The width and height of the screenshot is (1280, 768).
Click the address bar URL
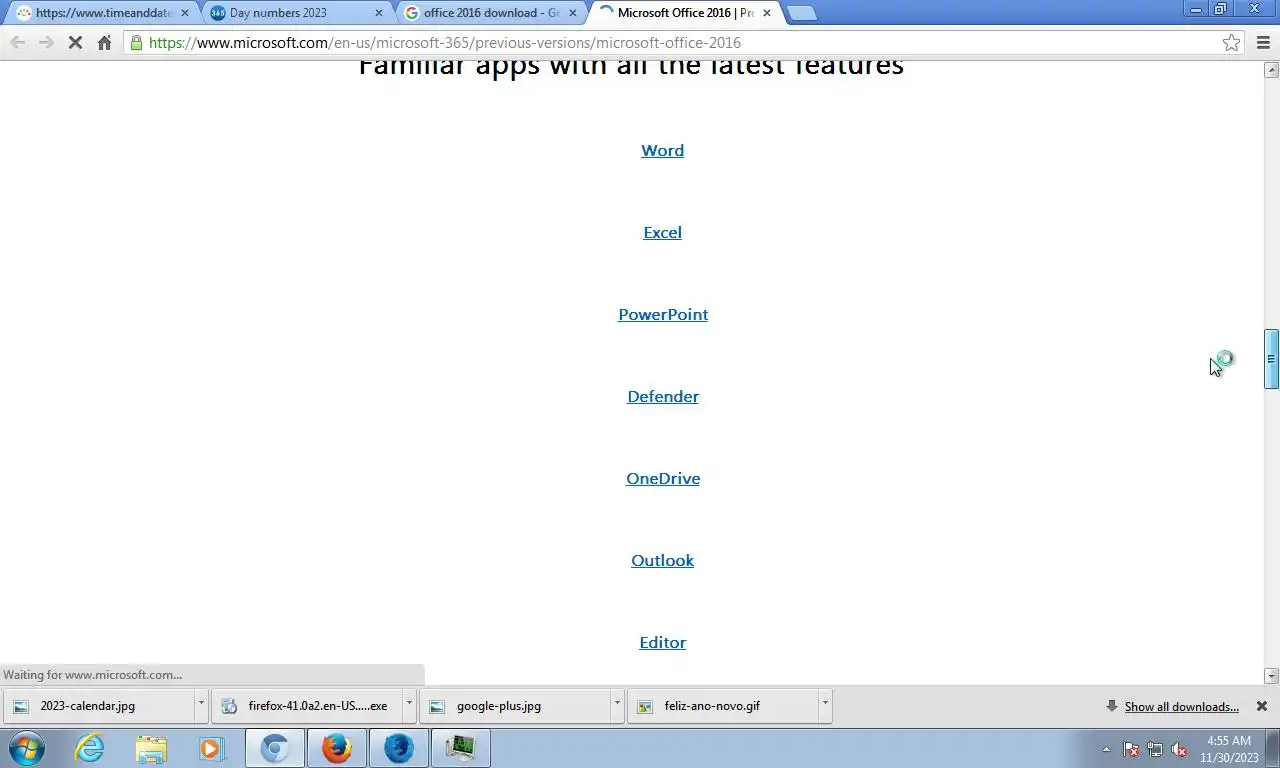tap(445, 42)
